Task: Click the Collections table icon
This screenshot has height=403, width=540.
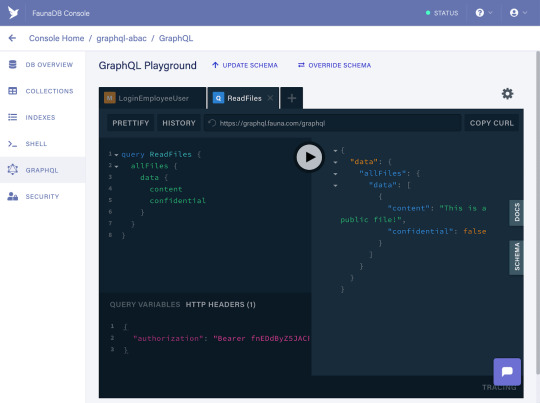Action: click(12, 91)
